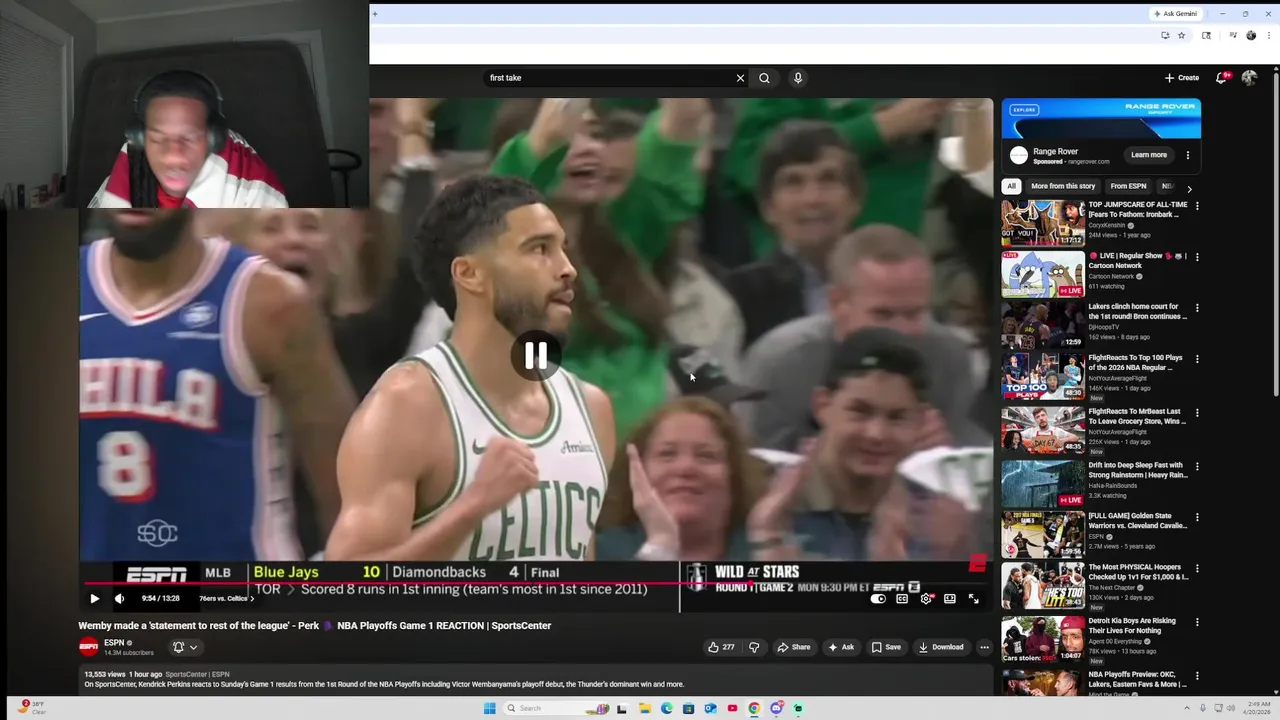The width and height of the screenshot is (1280, 720).
Task: Open the ESPN channel name link
Action: pos(114,643)
